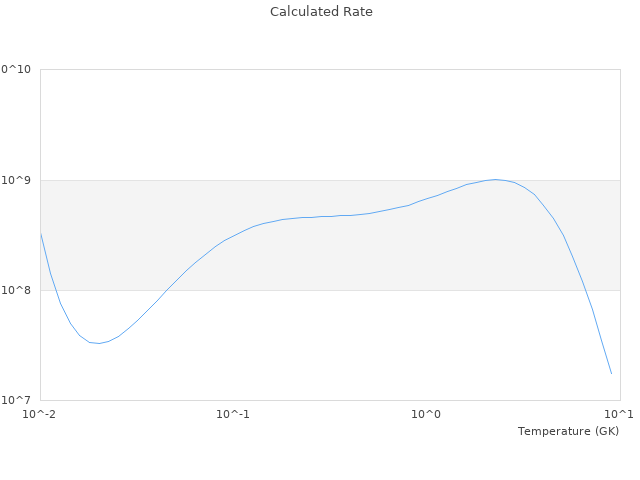
Task: Click the 10^-1 x-axis tick label
Action: click(232, 414)
